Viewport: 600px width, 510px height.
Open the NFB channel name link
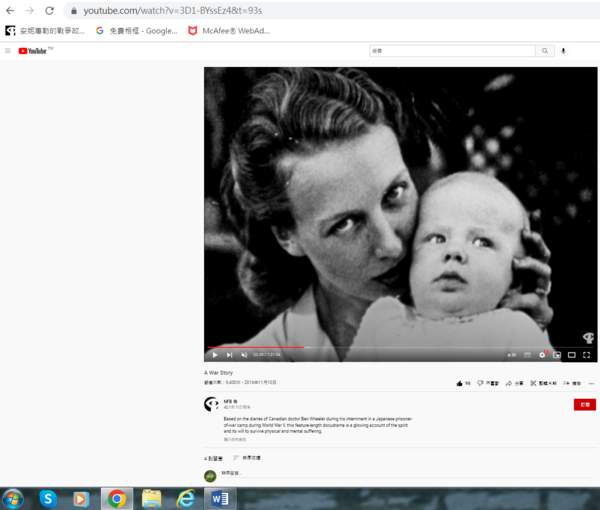click(x=228, y=401)
